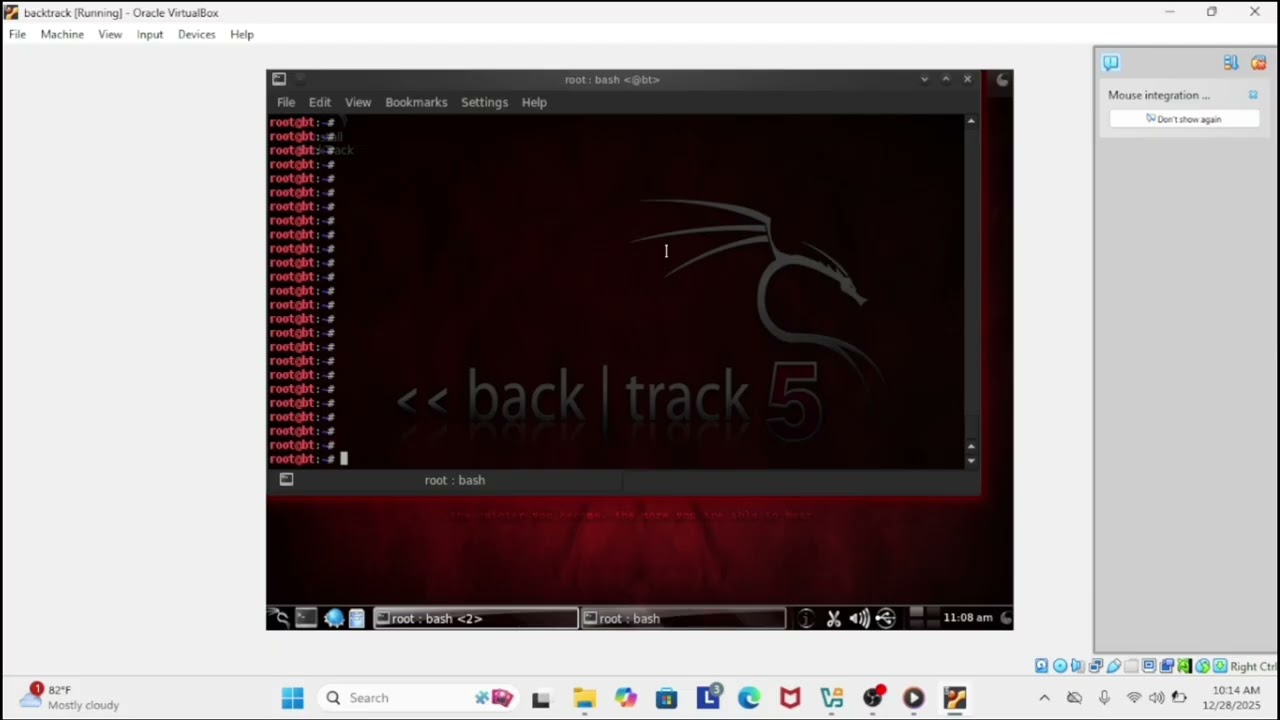Image resolution: width=1280 pixels, height=720 pixels.
Task: Open Klipper scissors clipboard icon
Action: click(833, 618)
